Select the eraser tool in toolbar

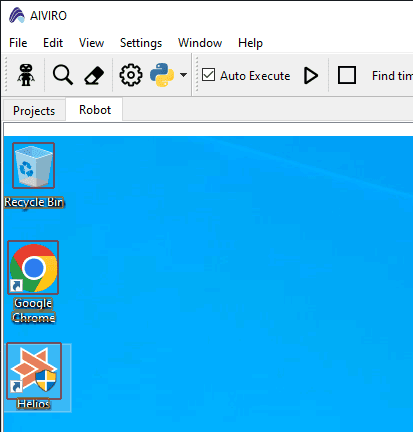(x=94, y=75)
